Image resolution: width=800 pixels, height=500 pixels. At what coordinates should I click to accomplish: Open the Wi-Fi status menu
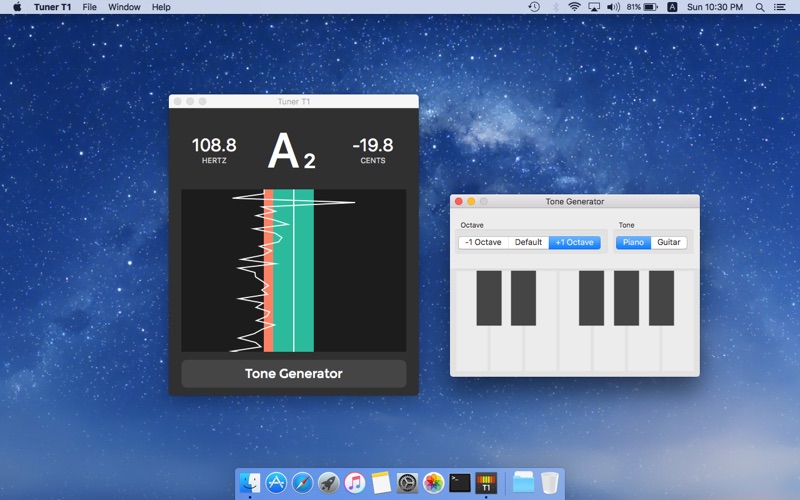tap(574, 7)
